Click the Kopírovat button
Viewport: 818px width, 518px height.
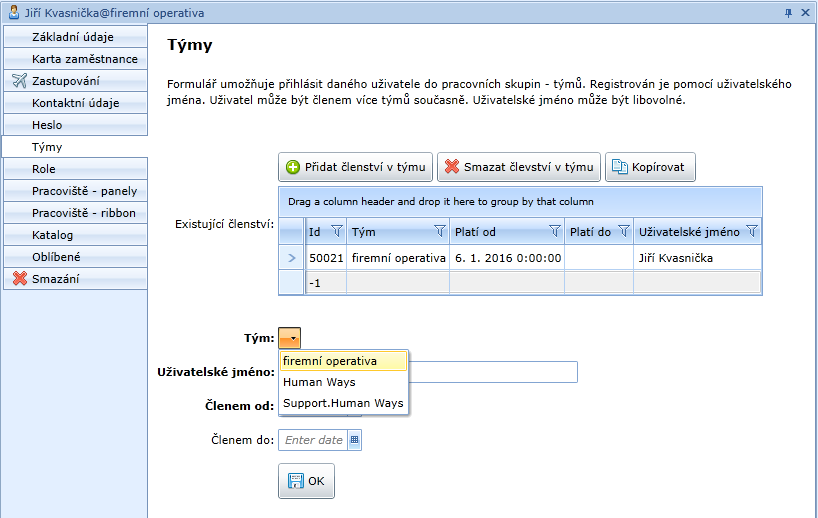coord(650,167)
